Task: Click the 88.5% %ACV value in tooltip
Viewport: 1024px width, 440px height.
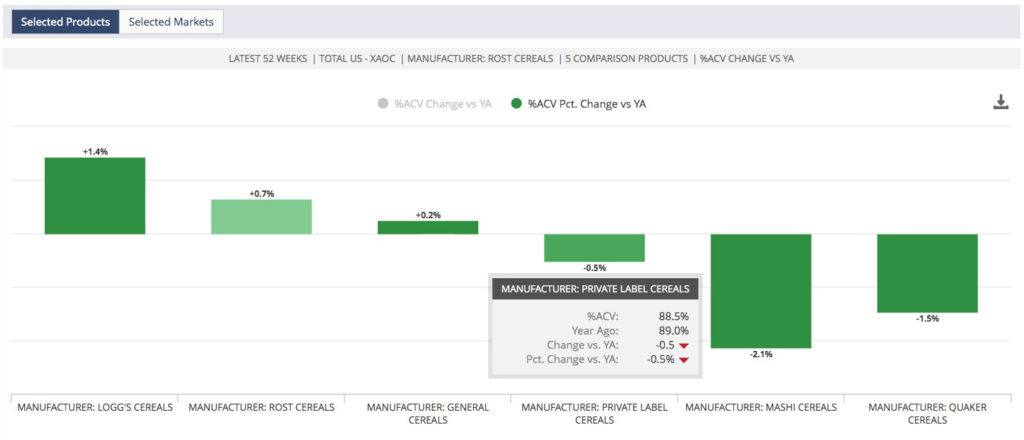Action: [x=673, y=317]
